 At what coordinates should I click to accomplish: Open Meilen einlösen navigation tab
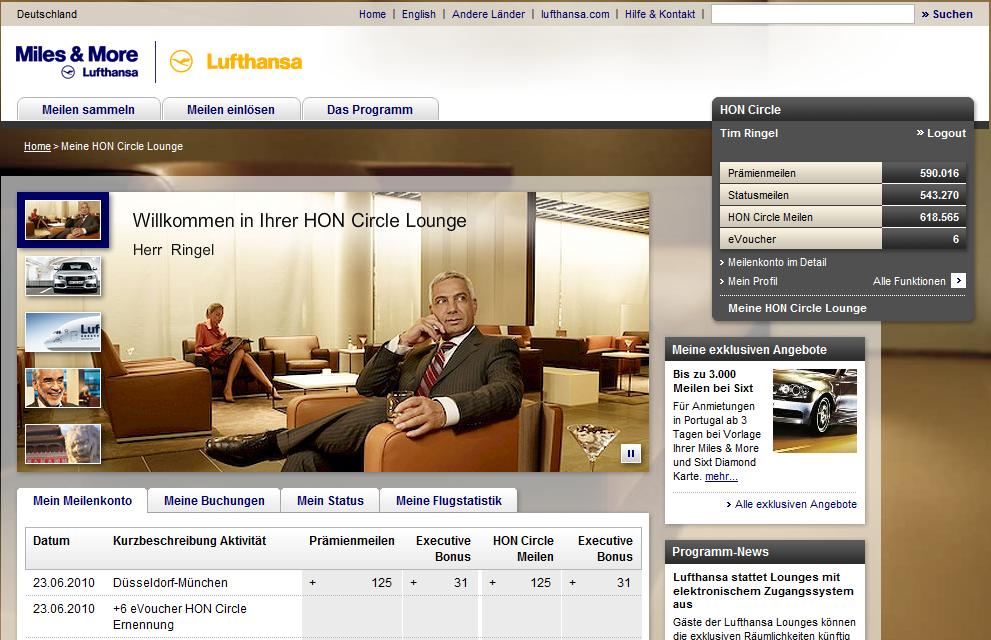pos(231,109)
